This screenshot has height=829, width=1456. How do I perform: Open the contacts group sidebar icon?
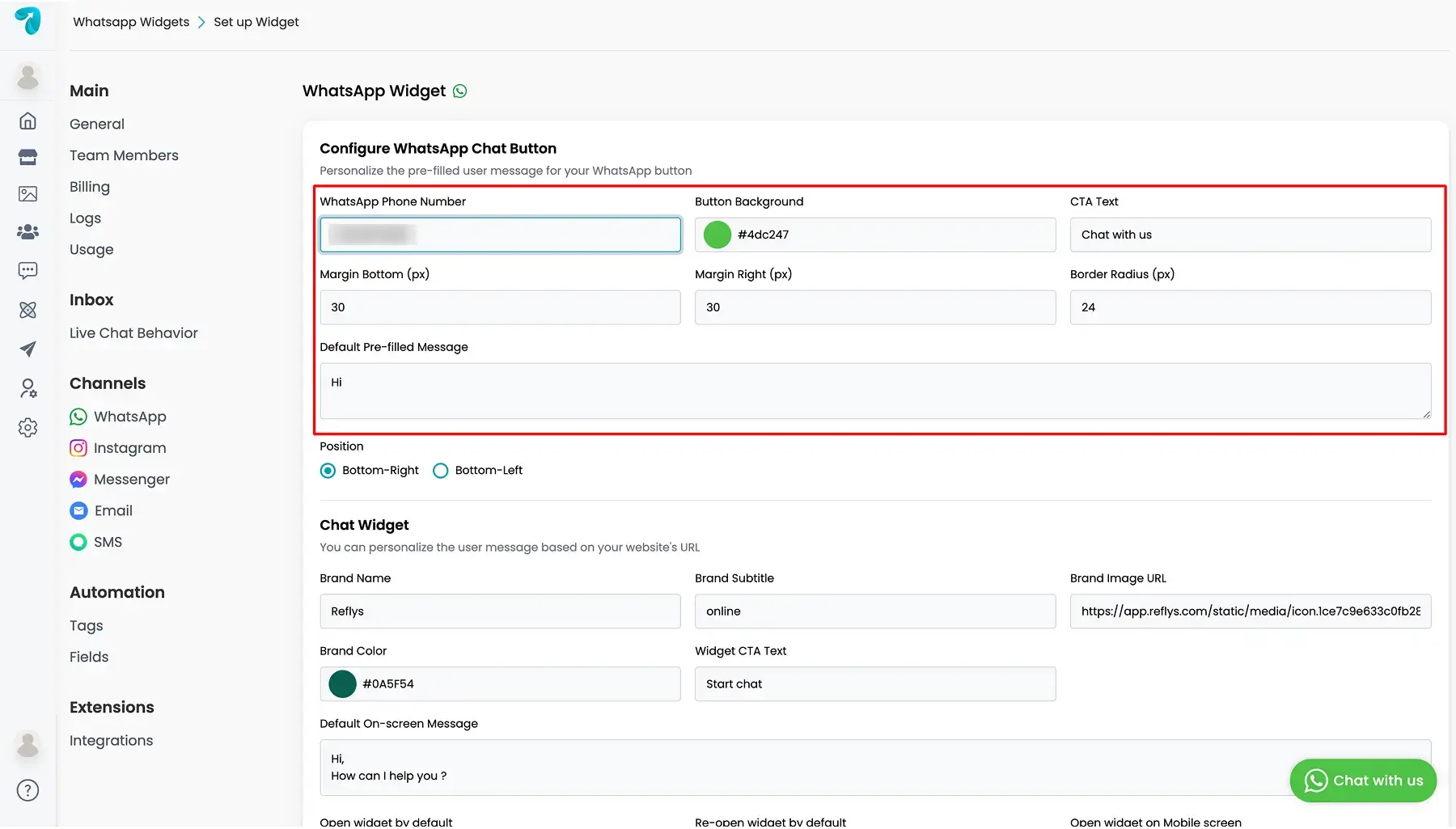click(28, 232)
